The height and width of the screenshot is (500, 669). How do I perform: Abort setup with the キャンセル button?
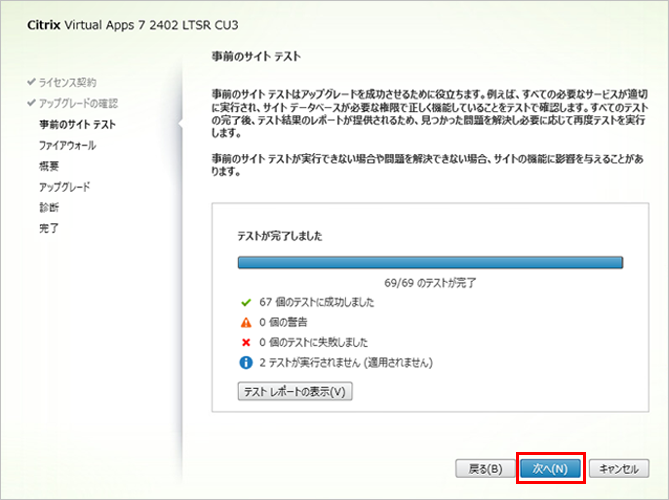(619, 468)
